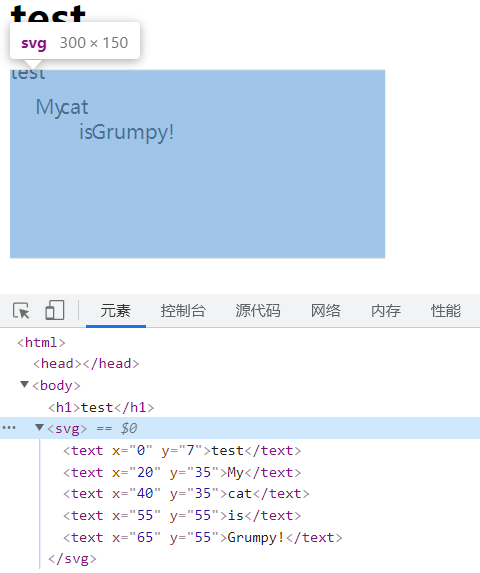This screenshot has width=480, height=573.
Task: Switch to the 网络 tab
Action: (x=326, y=311)
